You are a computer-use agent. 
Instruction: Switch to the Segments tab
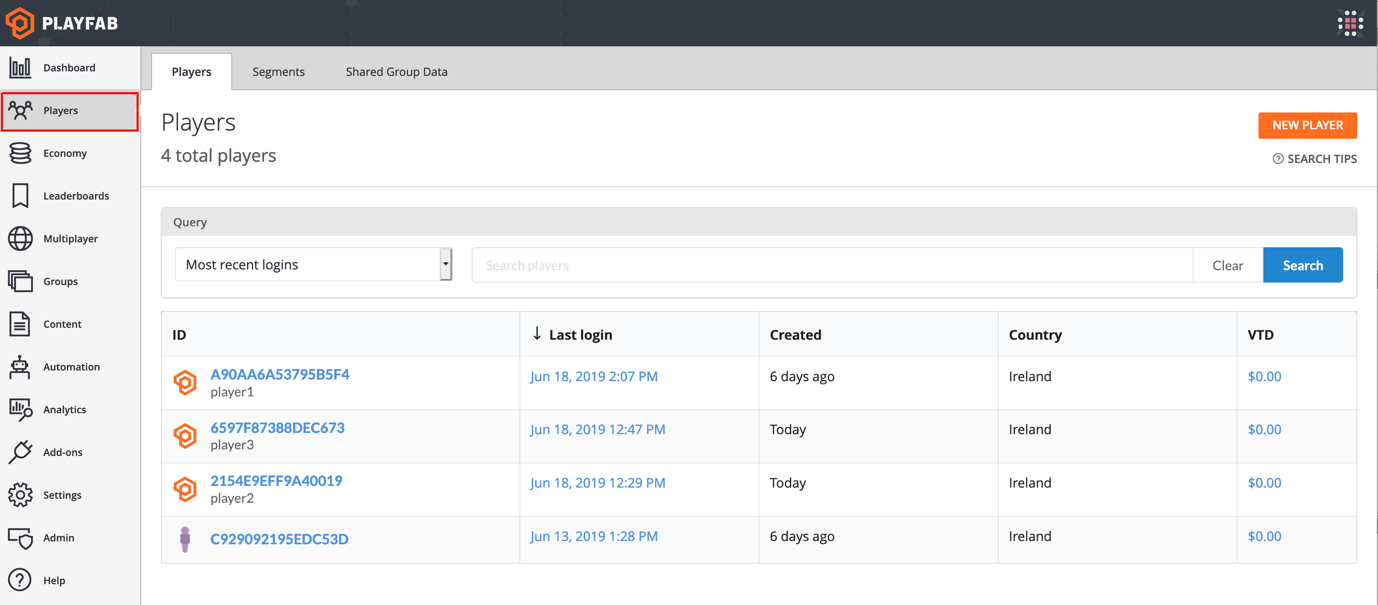coord(279,72)
